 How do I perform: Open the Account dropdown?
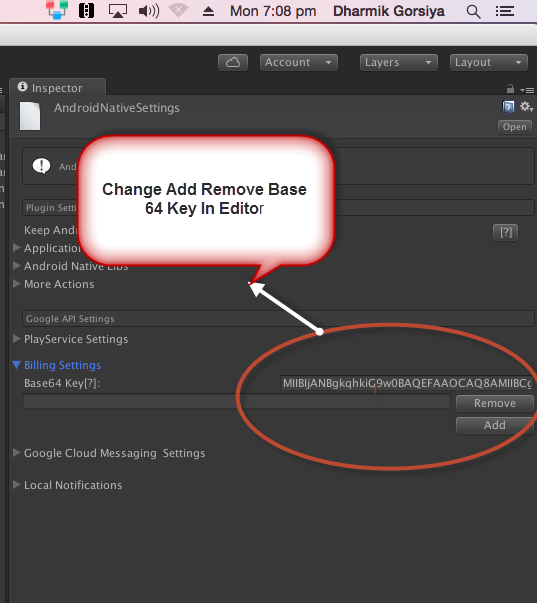pyautogui.click(x=299, y=62)
